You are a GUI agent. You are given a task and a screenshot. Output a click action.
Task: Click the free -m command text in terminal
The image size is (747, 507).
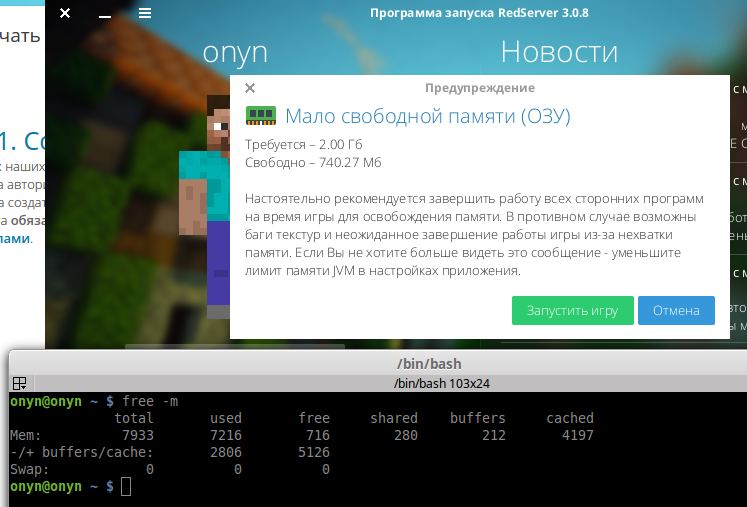click(150, 401)
